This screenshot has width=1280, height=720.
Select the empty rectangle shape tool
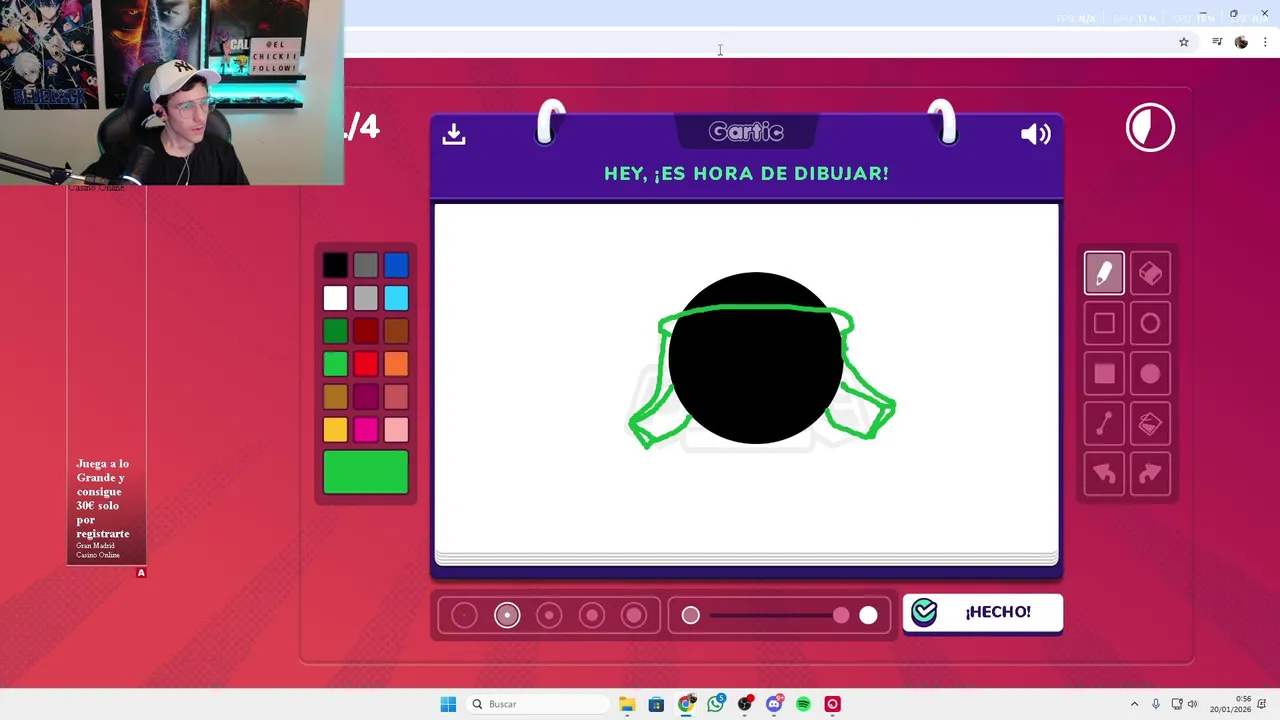pyautogui.click(x=1104, y=323)
